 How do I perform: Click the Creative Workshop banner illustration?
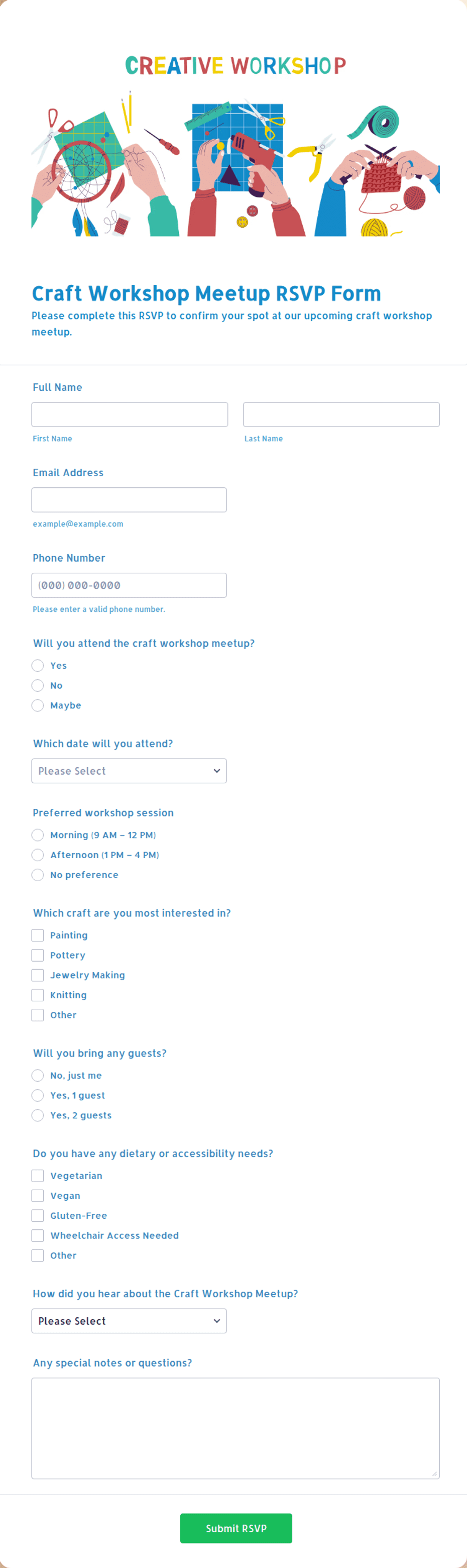(x=236, y=163)
